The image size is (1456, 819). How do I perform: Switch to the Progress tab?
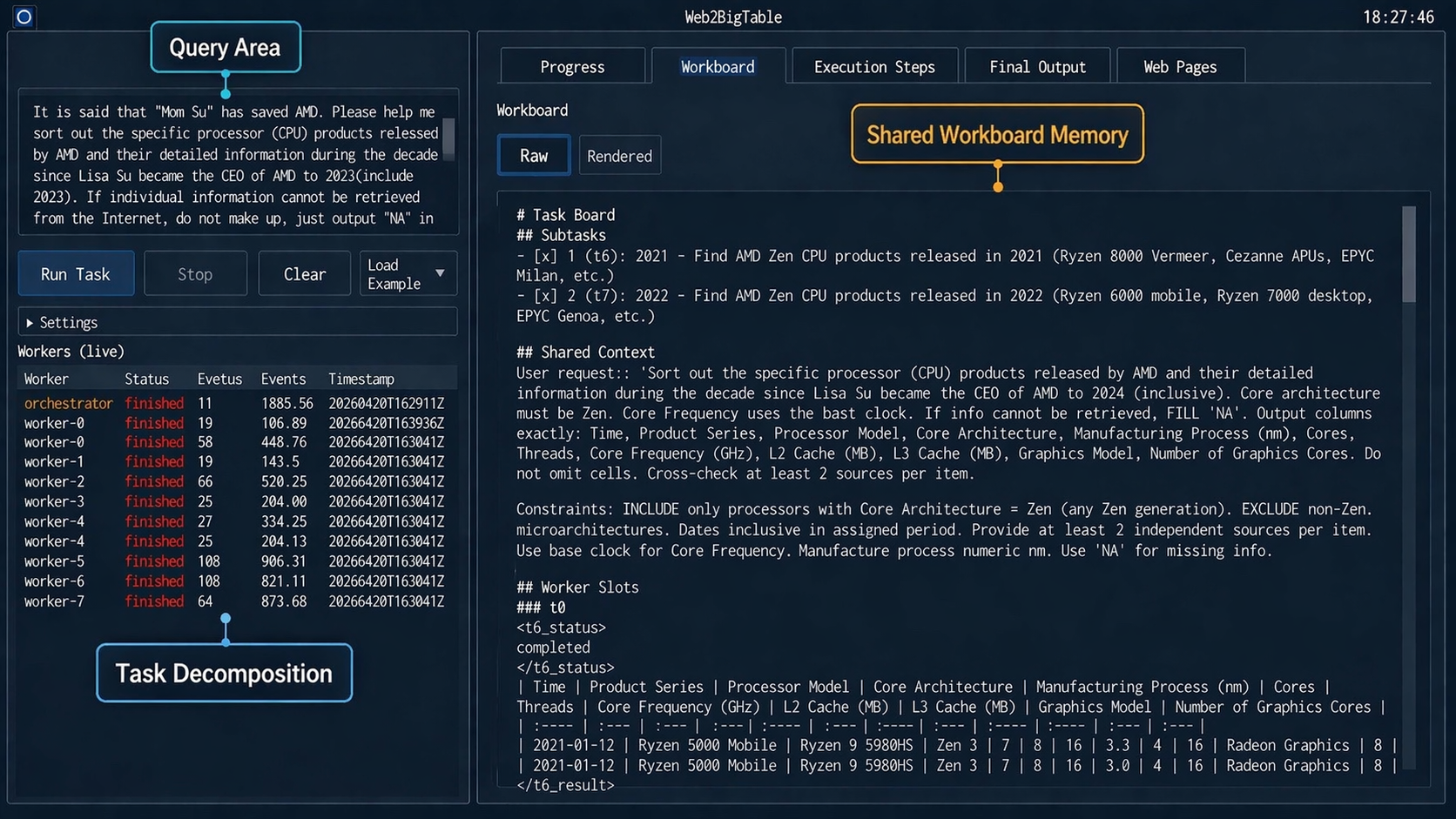click(572, 67)
